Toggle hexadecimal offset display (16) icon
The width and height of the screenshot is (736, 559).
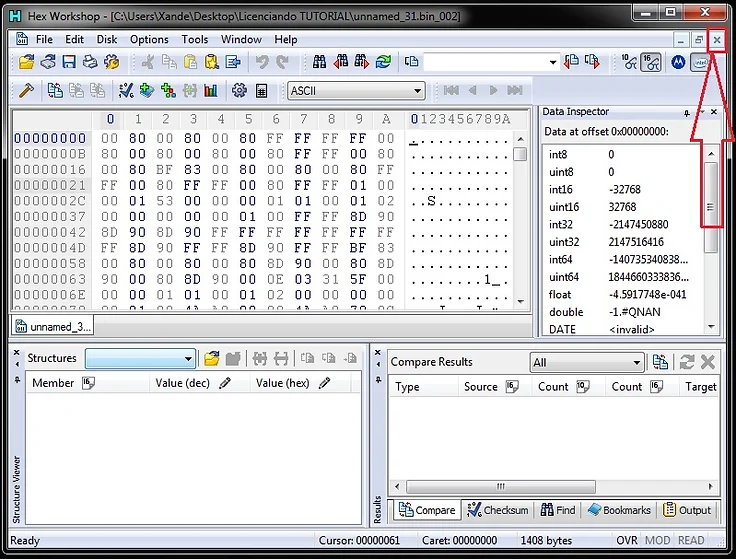tap(651, 62)
